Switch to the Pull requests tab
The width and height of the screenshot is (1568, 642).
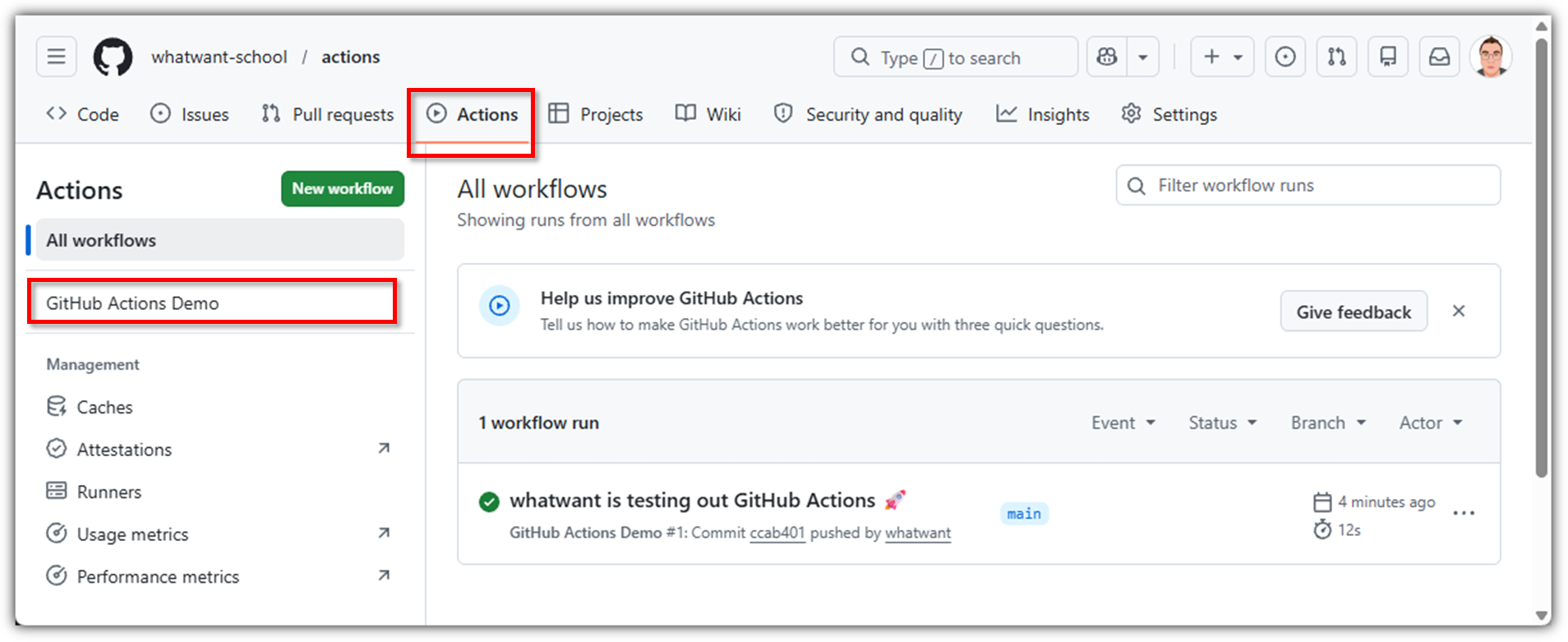click(x=327, y=114)
